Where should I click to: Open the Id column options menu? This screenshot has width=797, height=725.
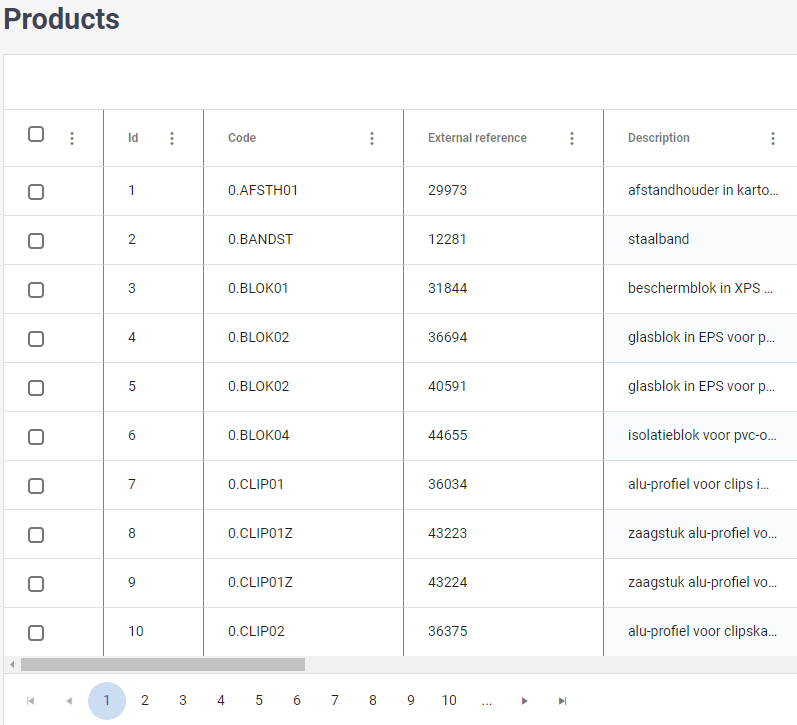[x=172, y=139]
